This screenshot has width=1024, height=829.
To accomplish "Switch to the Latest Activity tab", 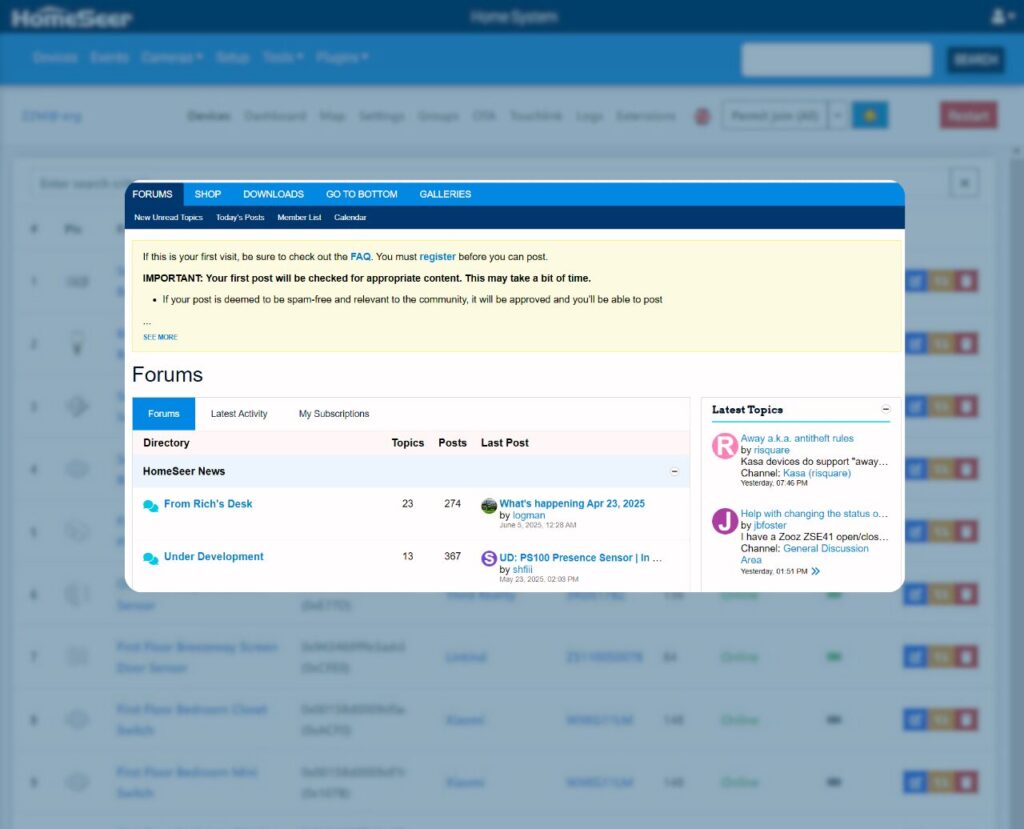I will (x=239, y=414).
